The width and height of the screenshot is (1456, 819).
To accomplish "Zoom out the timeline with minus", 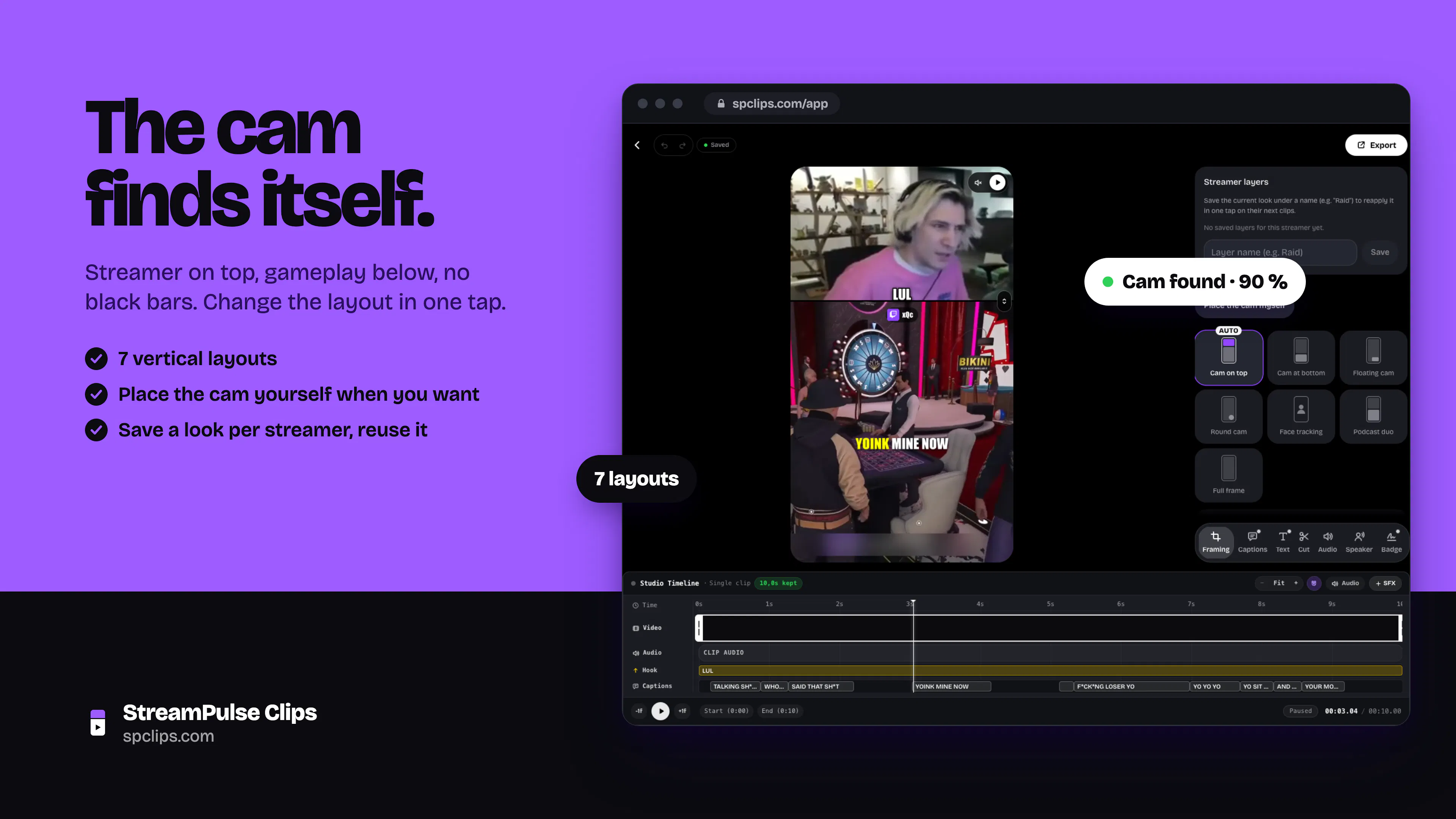I will (1262, 583).
